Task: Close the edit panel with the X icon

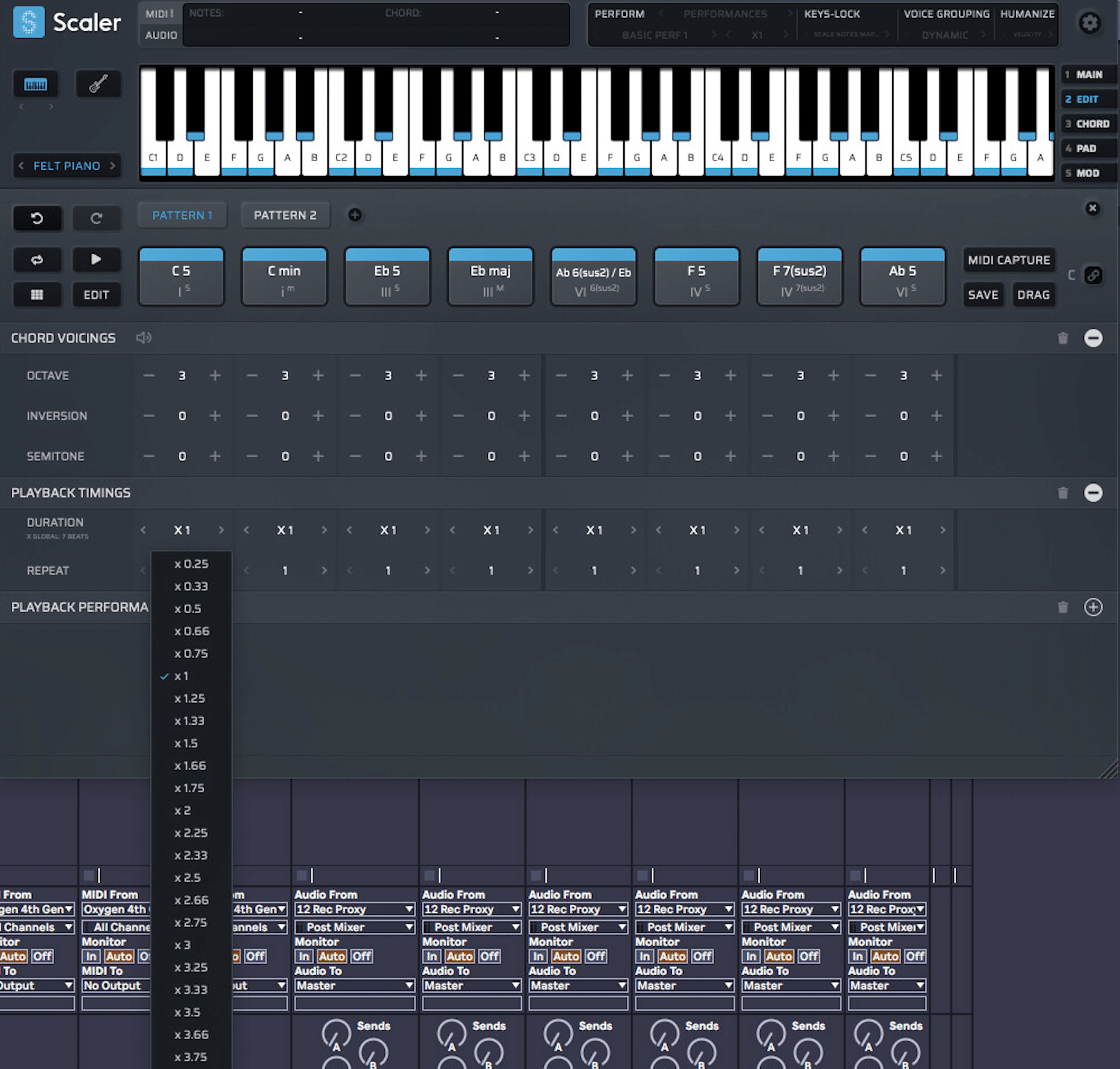Action: [1092, 208]
